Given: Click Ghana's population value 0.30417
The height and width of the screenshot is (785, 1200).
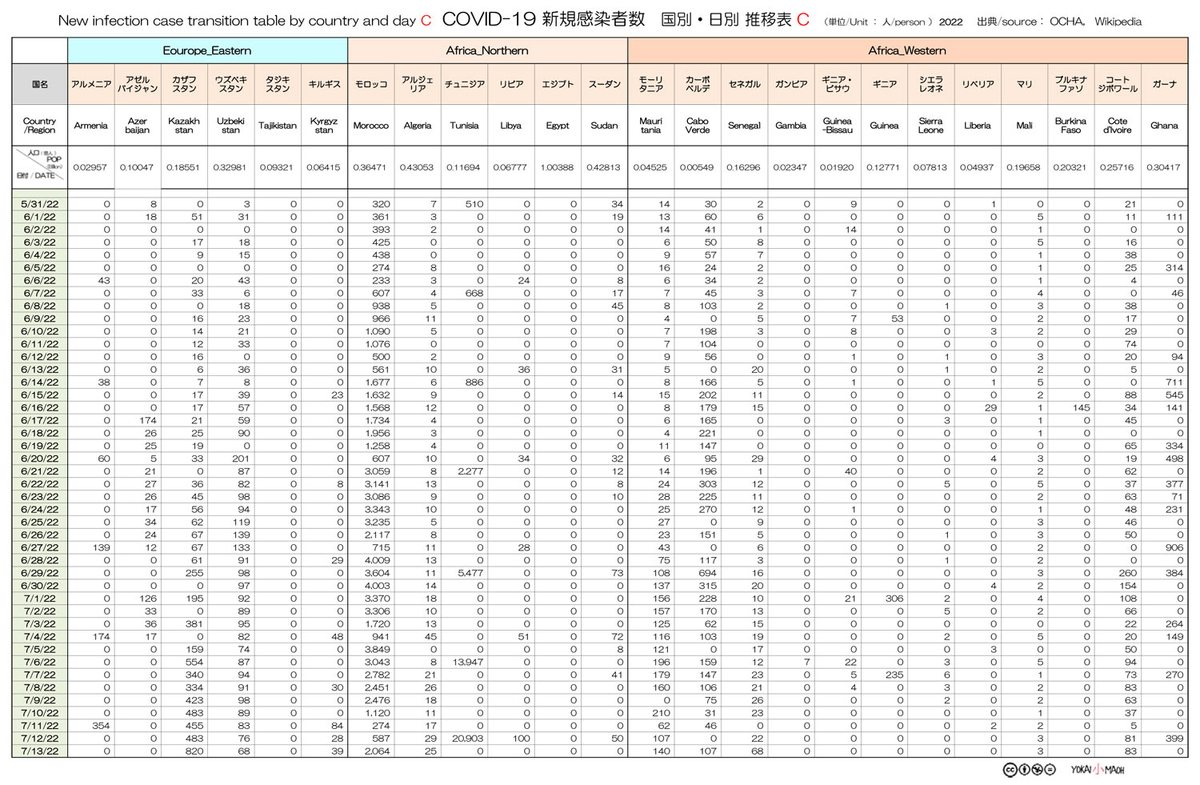Looking at the screenshot, I should 1164,167.
